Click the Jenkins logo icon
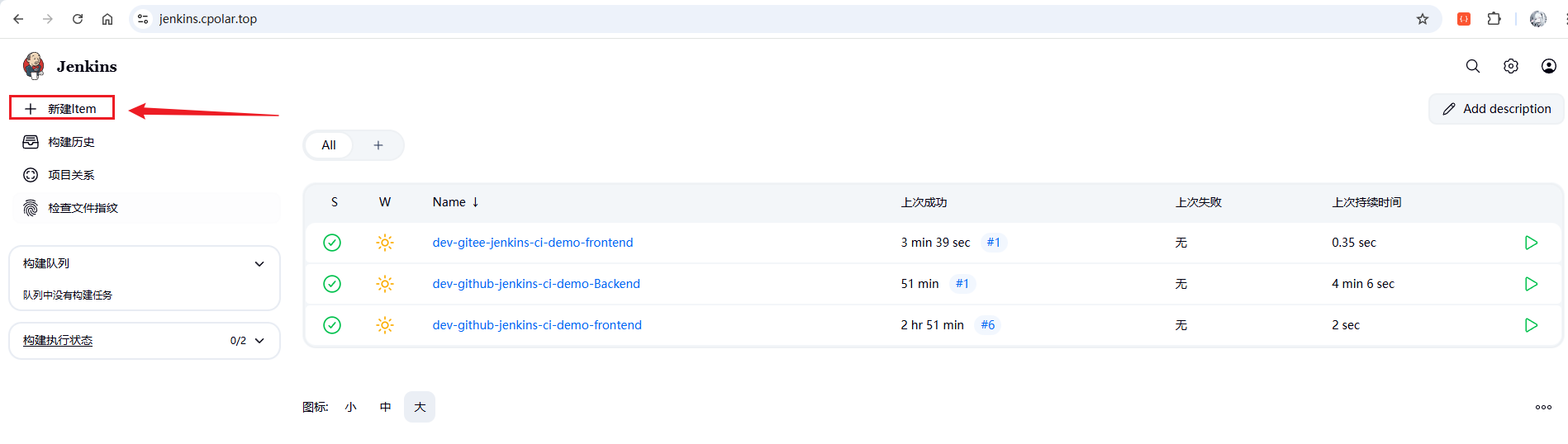Screen dimensions: 1568x444 click(34, 66)
